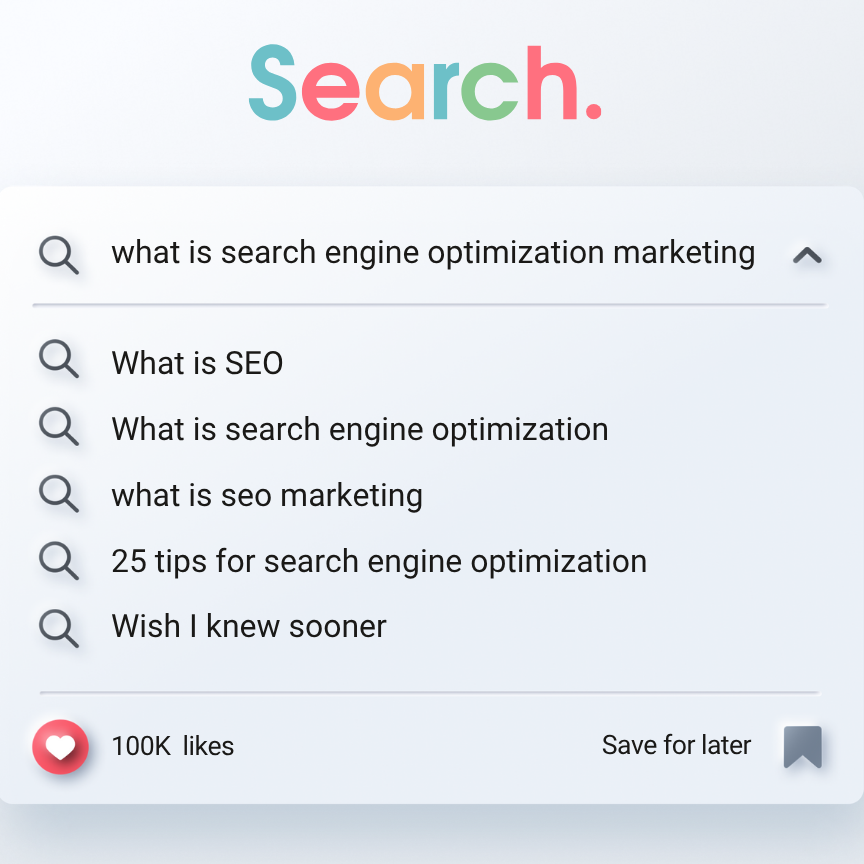864x864 pixels.
Task: Select the "What is SEO" suggestion
Action: click(x=197, y=362)
